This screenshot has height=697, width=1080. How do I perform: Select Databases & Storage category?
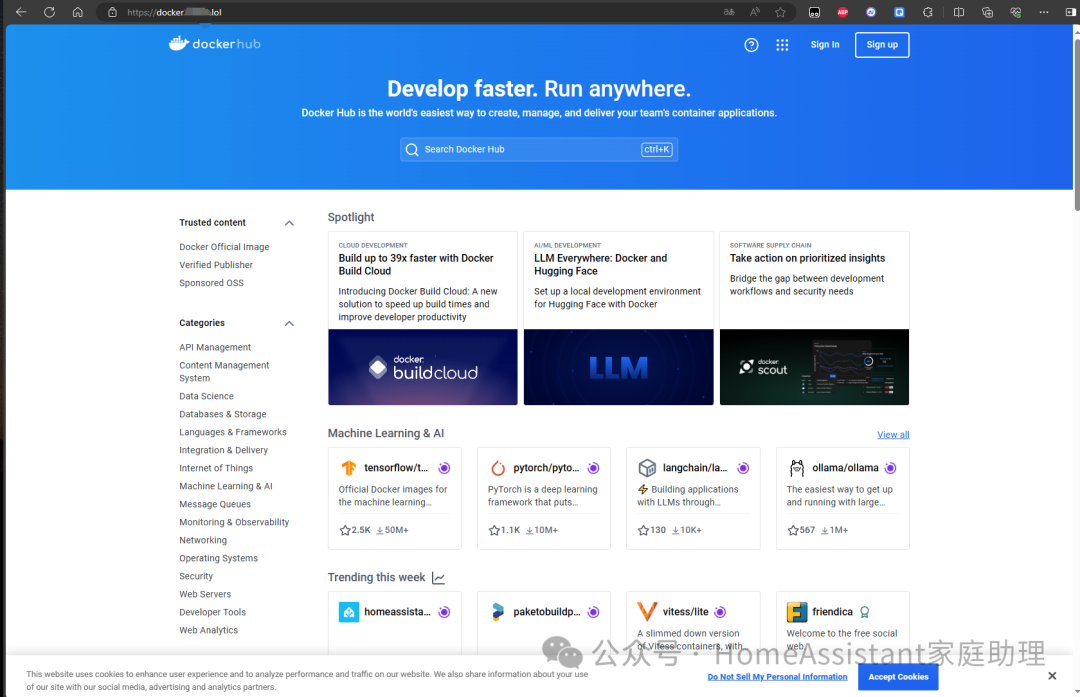(x=222, y=414)
